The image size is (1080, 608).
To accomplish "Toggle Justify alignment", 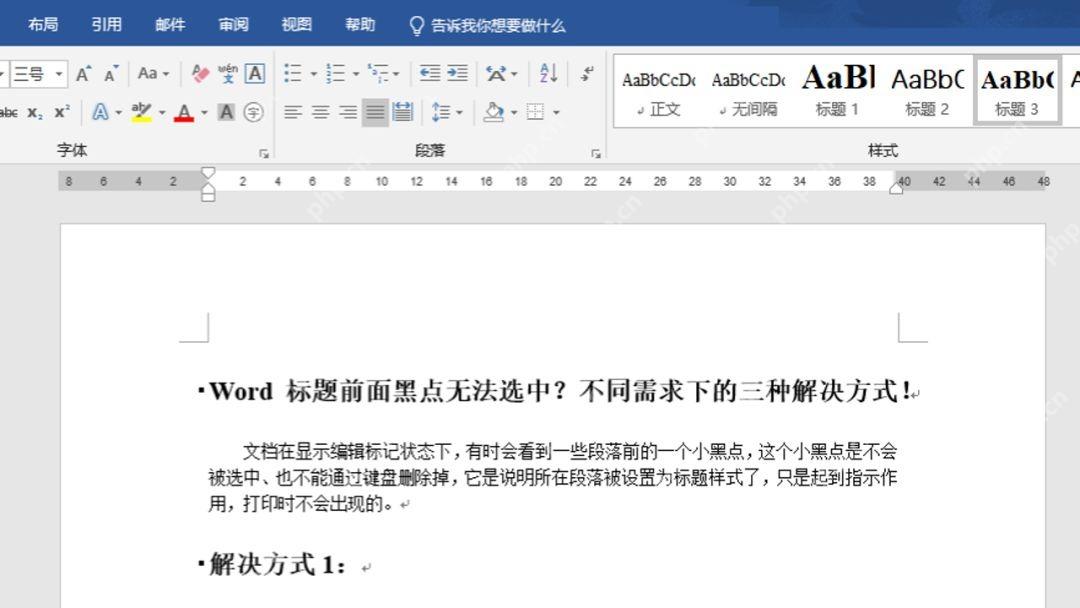I will click(x=375, y=112).
